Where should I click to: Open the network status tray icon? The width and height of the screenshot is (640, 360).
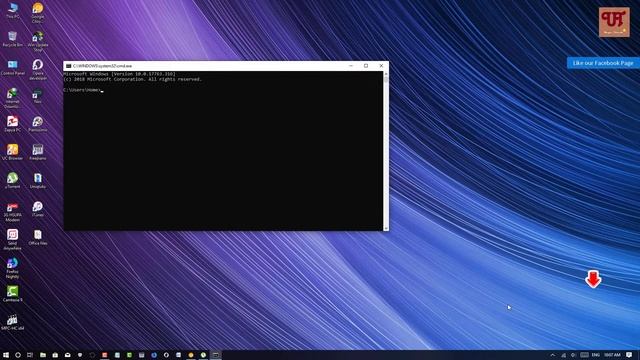pyautogui.click(x=564, y=355)
